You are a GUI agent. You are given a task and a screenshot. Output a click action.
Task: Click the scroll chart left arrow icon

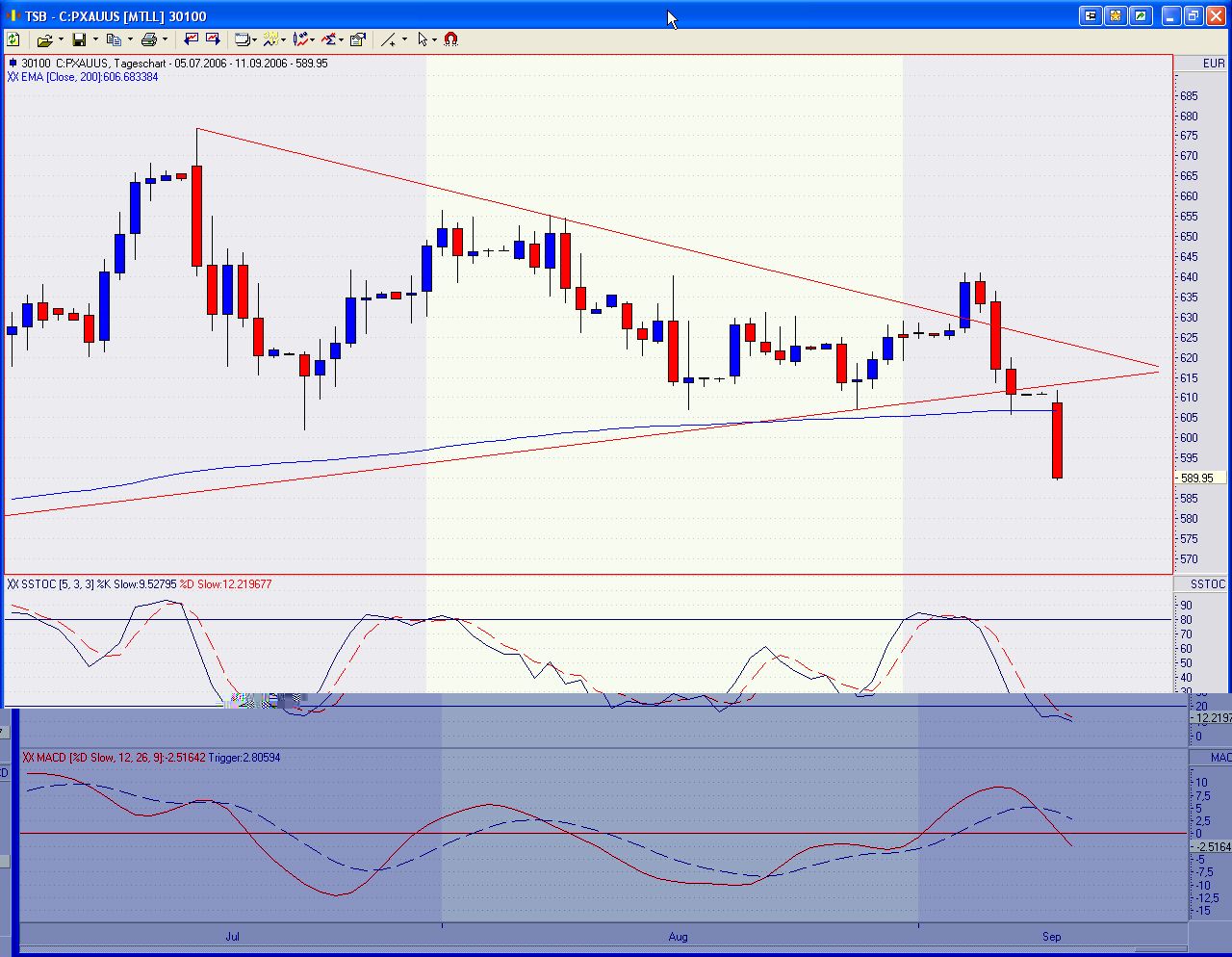(191, 39)
